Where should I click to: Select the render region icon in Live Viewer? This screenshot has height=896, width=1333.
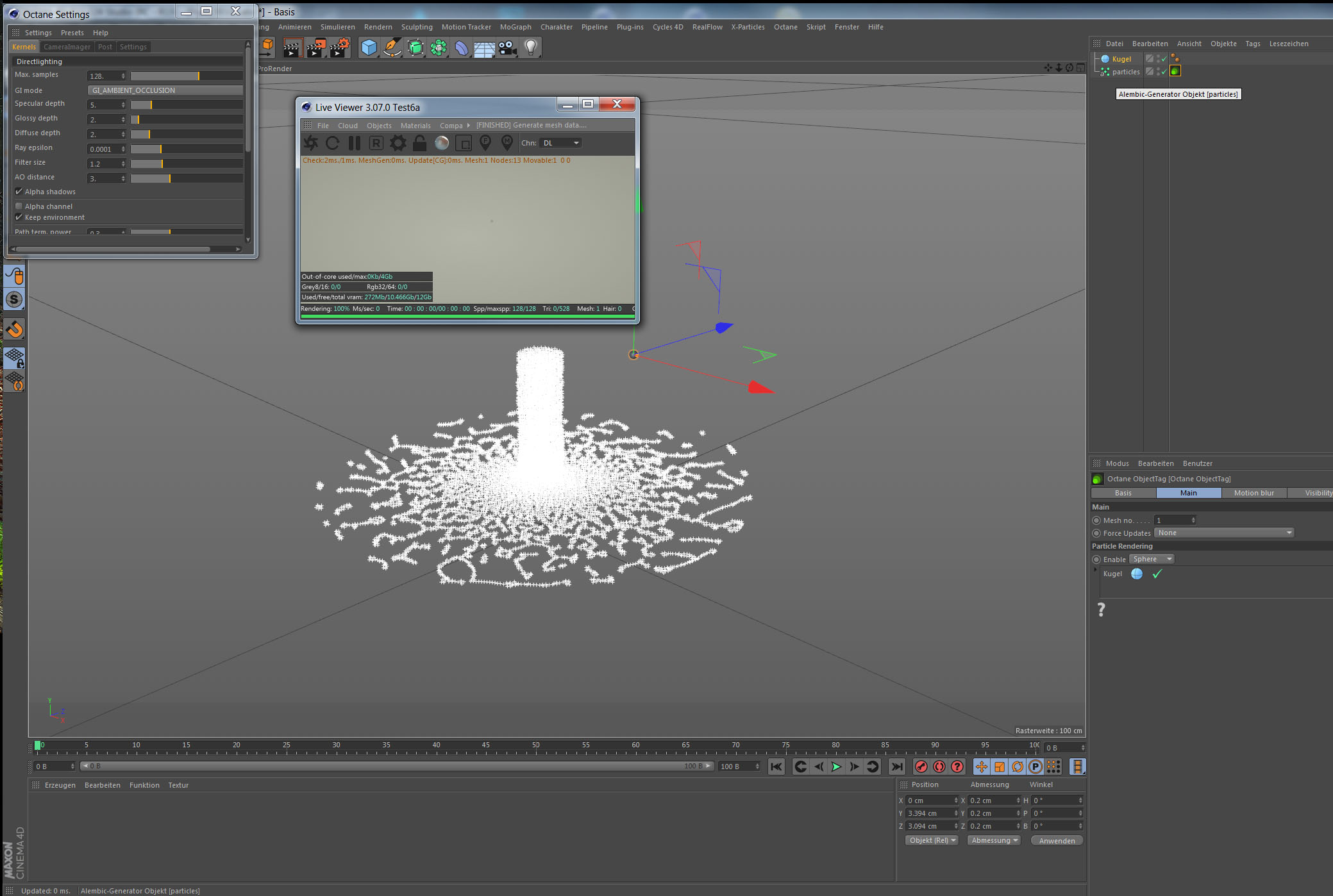(x=463, y=143)
